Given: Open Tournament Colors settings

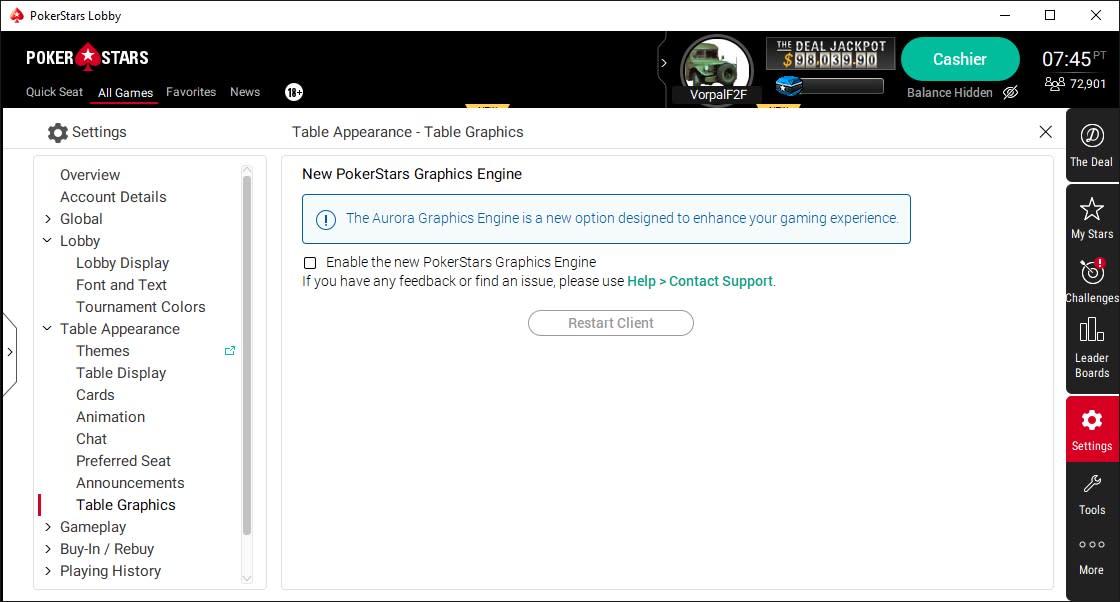Looking at the screenshot, I should [x=141, y=307].
